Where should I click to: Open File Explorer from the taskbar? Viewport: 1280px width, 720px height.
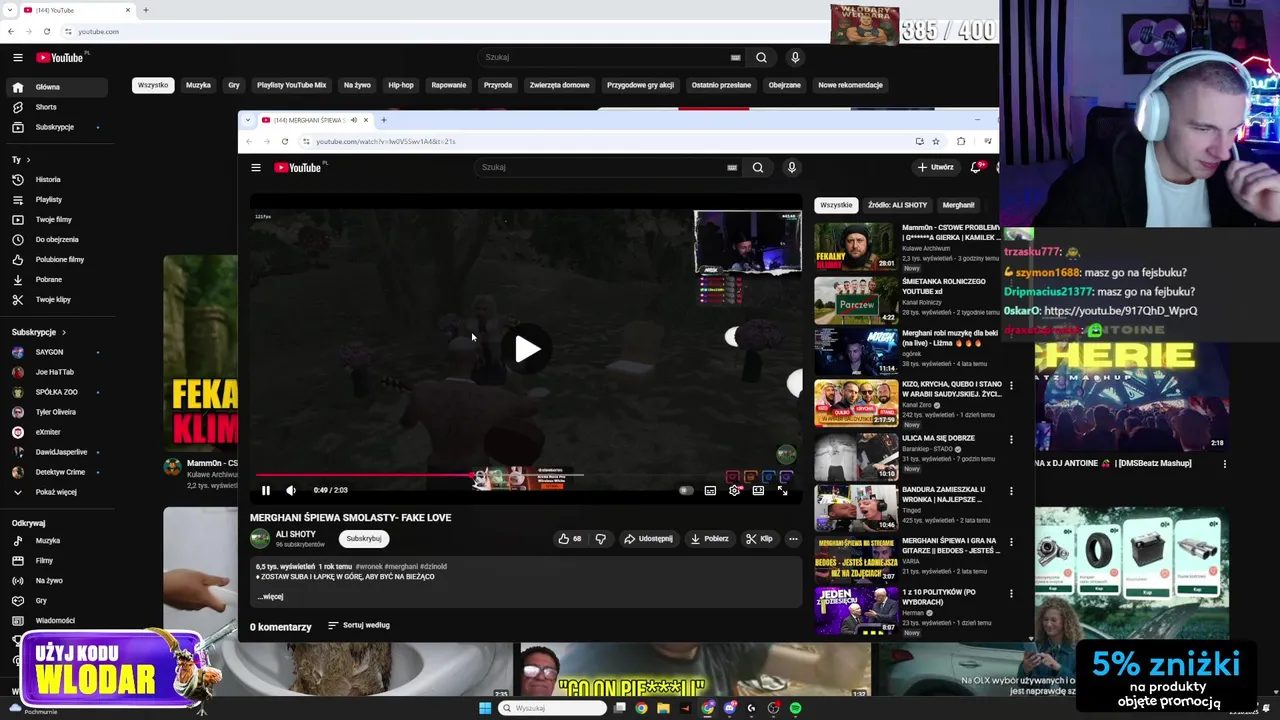pyautogui.click(x=663, y=708)
